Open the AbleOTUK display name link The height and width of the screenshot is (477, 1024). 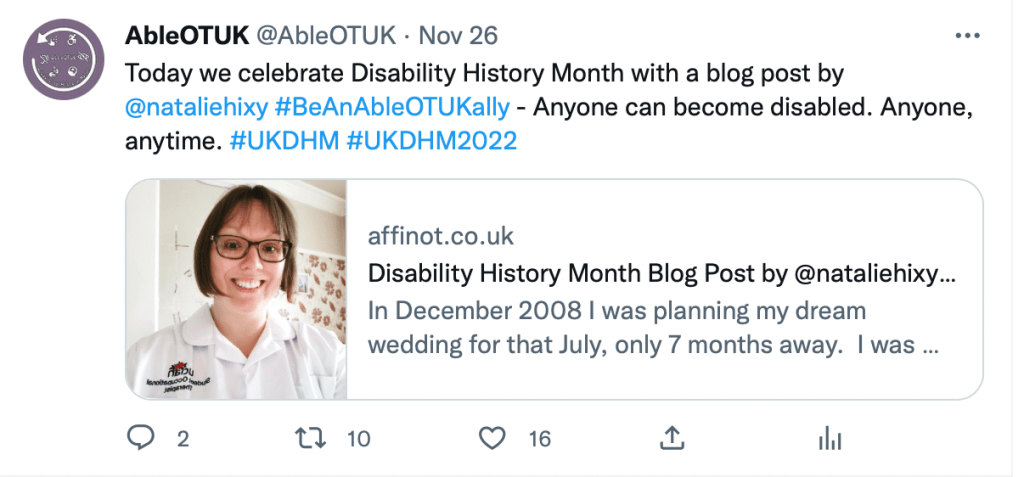coord(186,36)
